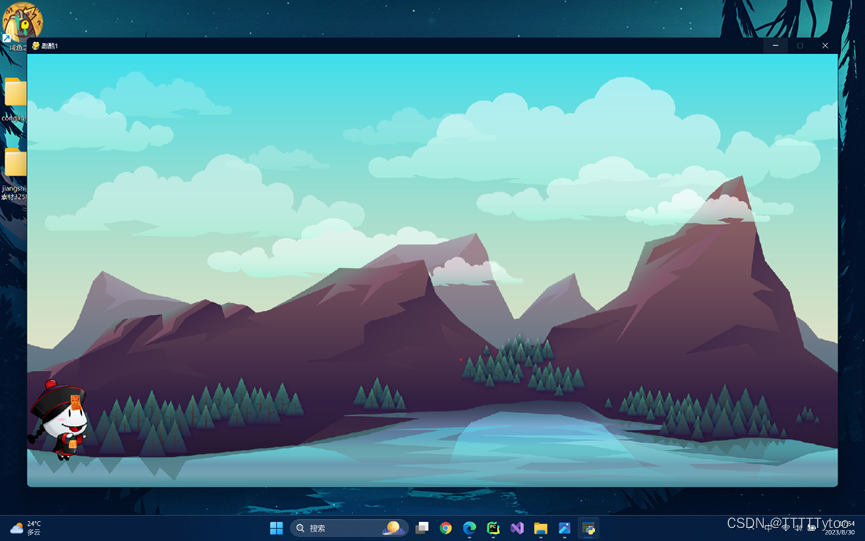The width and height of the screenshot is (865, 541).
Task: Select the round avatar desktop shortcut icon
Action: point(22,22)
